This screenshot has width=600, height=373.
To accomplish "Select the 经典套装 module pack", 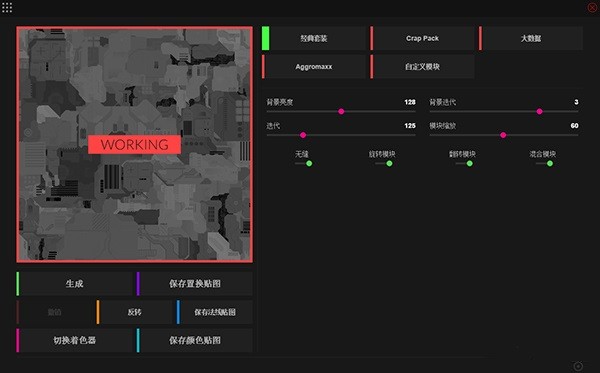I will 314,38.
